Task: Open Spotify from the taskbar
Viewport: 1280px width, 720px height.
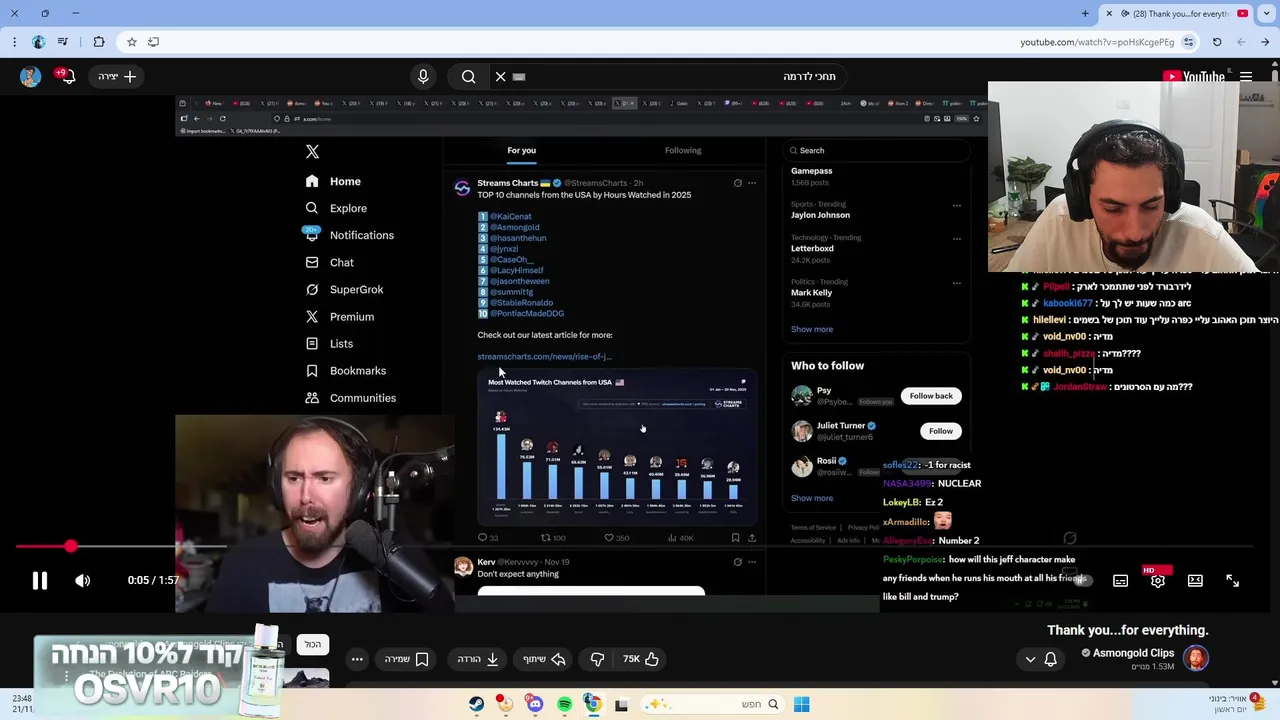Action: coord(564,704)
